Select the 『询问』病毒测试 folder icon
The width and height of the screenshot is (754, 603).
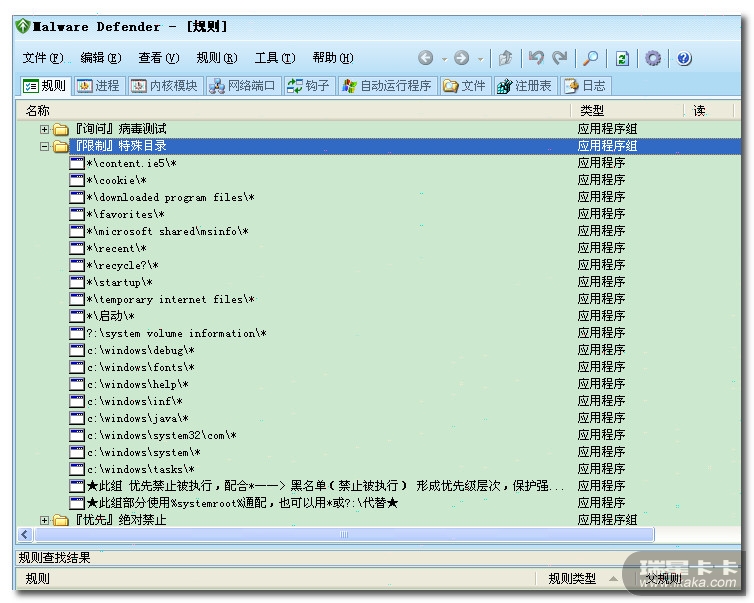pos(61,129)
